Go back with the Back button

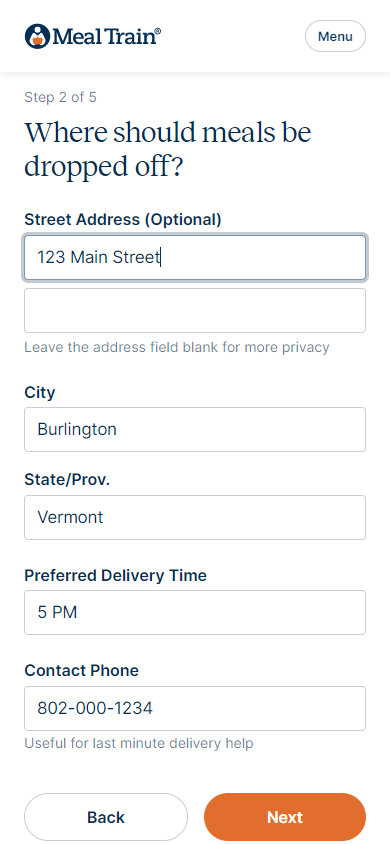click(x=106, y=817)
